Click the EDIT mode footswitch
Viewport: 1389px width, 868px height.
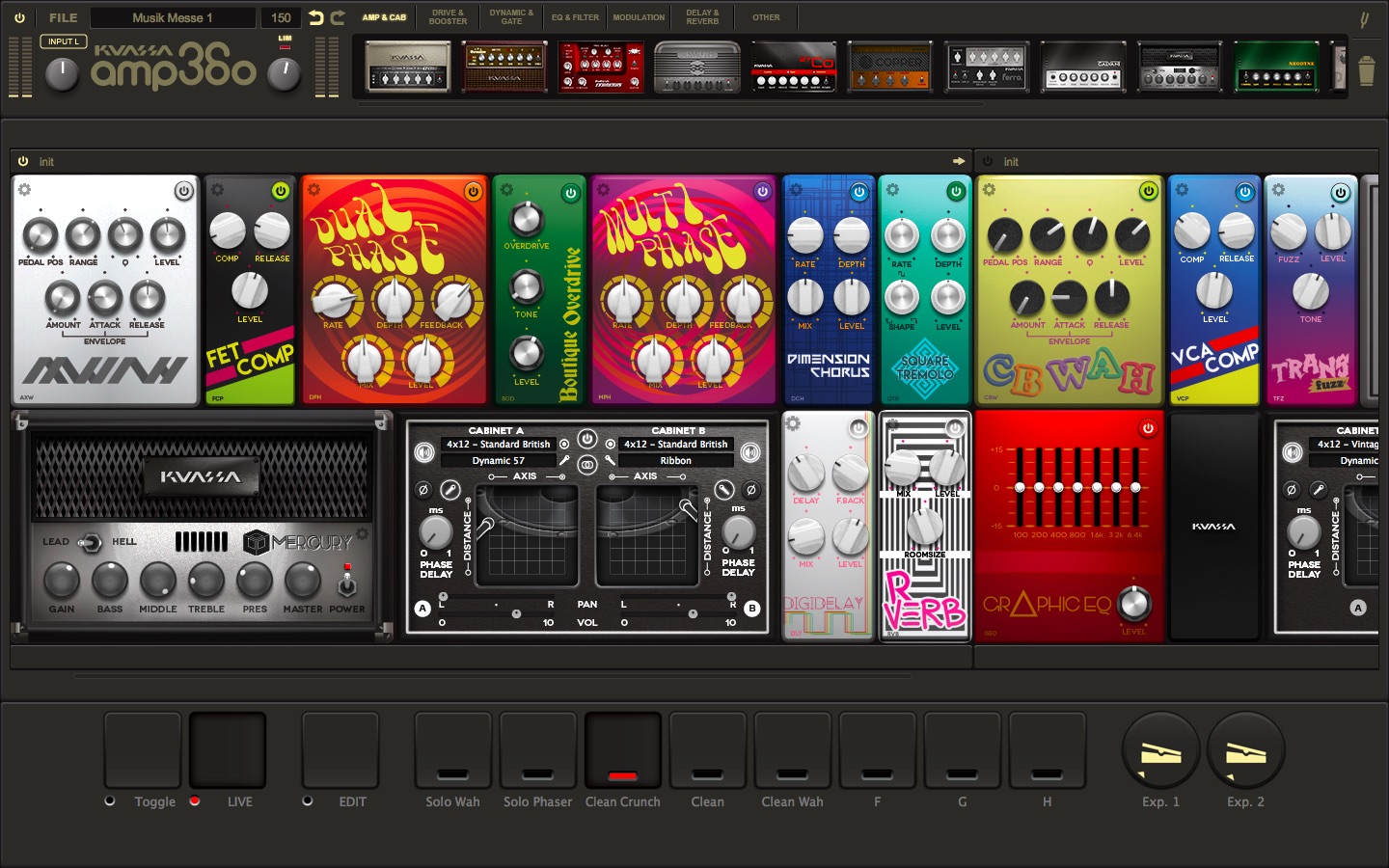pos(340,751)
